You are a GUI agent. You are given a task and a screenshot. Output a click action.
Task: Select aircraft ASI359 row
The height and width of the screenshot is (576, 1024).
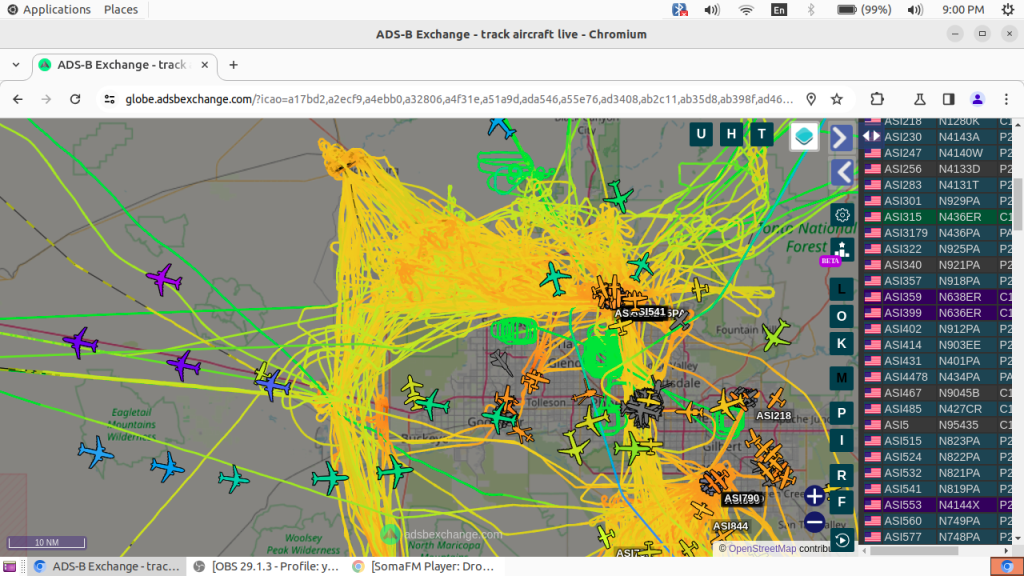[938, 297]
